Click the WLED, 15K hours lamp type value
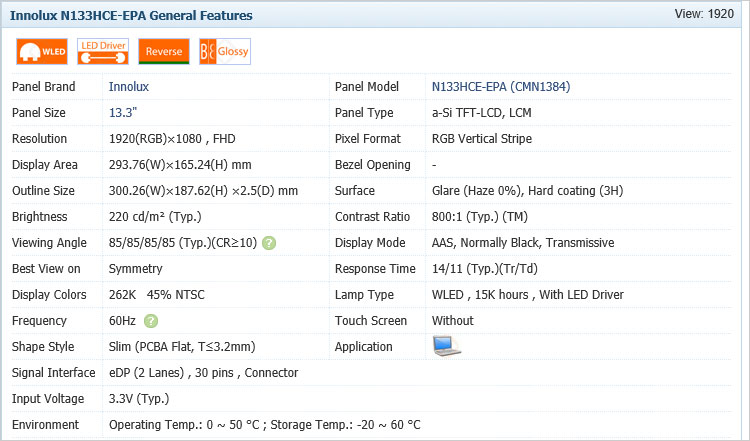The height and width of the screenshot is (441, 750). [527, 295]
